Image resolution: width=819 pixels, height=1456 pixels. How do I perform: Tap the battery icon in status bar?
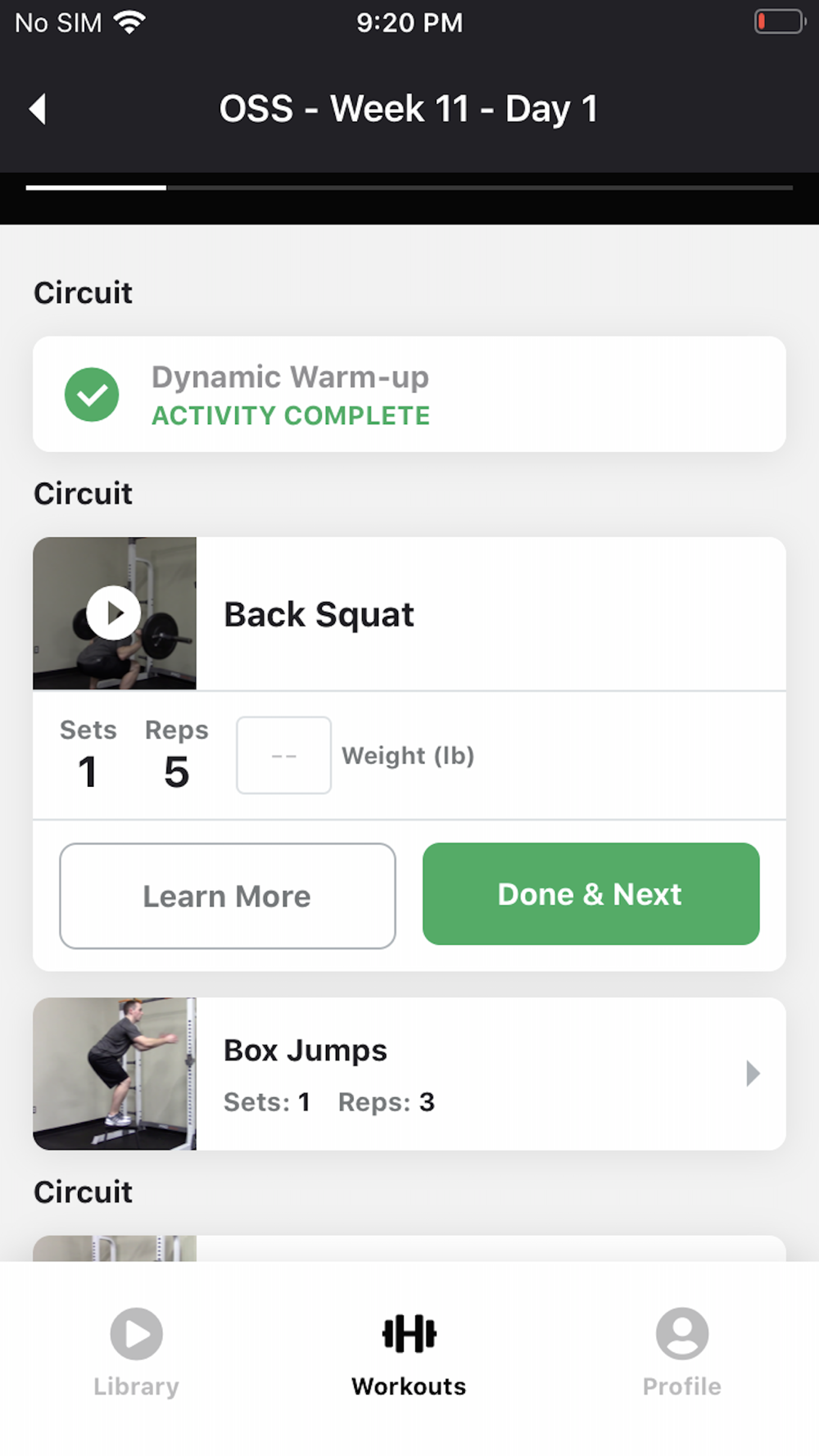[779, 21]
